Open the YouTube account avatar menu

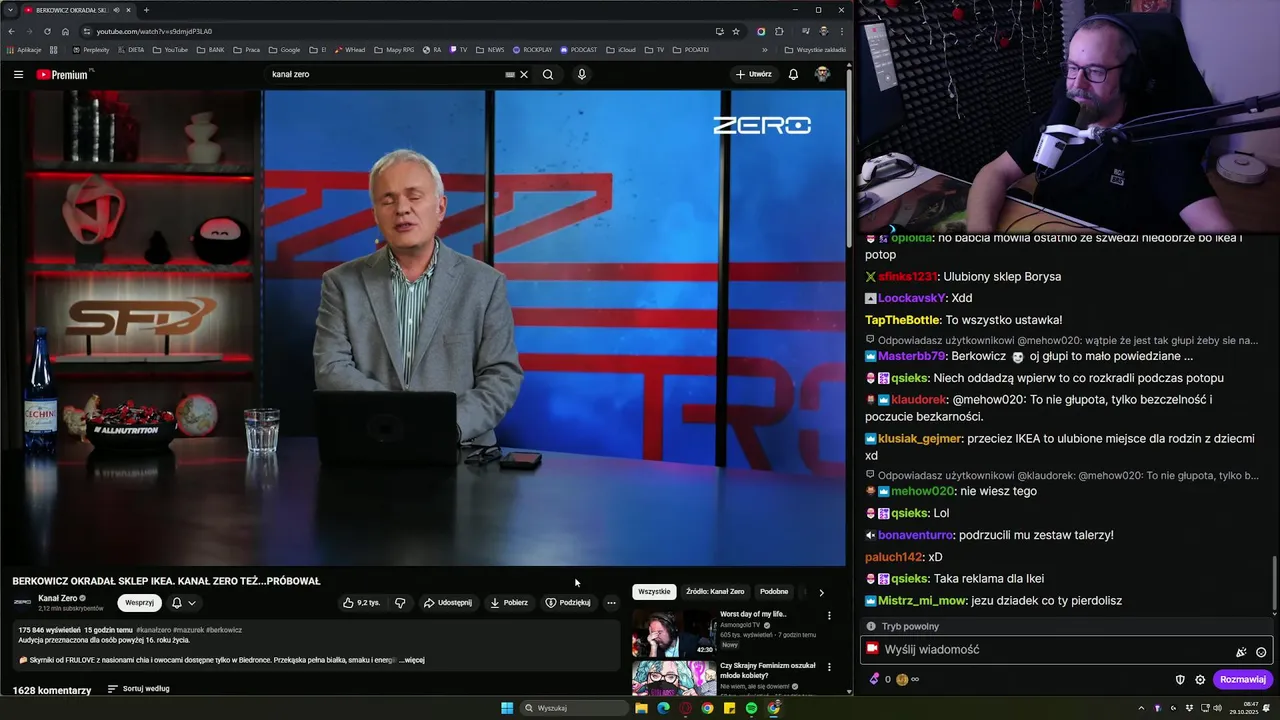[x=822, y=74]
